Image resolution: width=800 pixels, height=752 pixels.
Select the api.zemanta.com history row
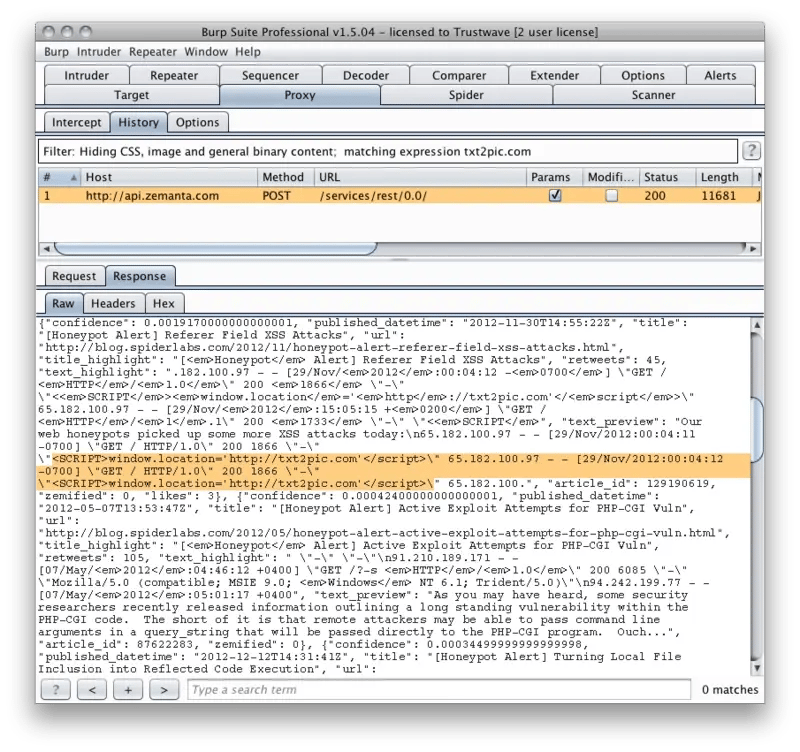pos(300,196)
